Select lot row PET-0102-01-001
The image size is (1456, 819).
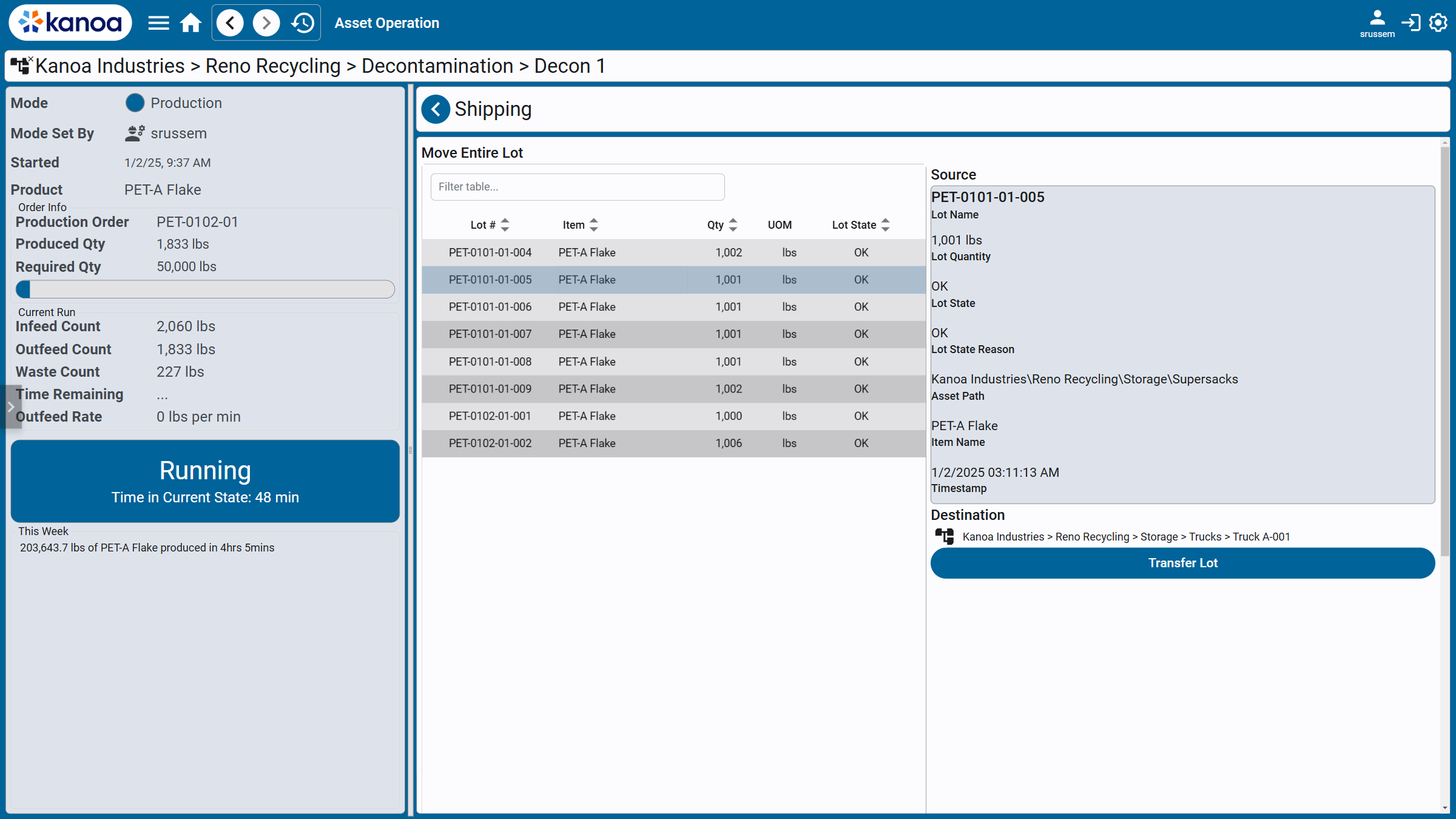click(673, 416)
